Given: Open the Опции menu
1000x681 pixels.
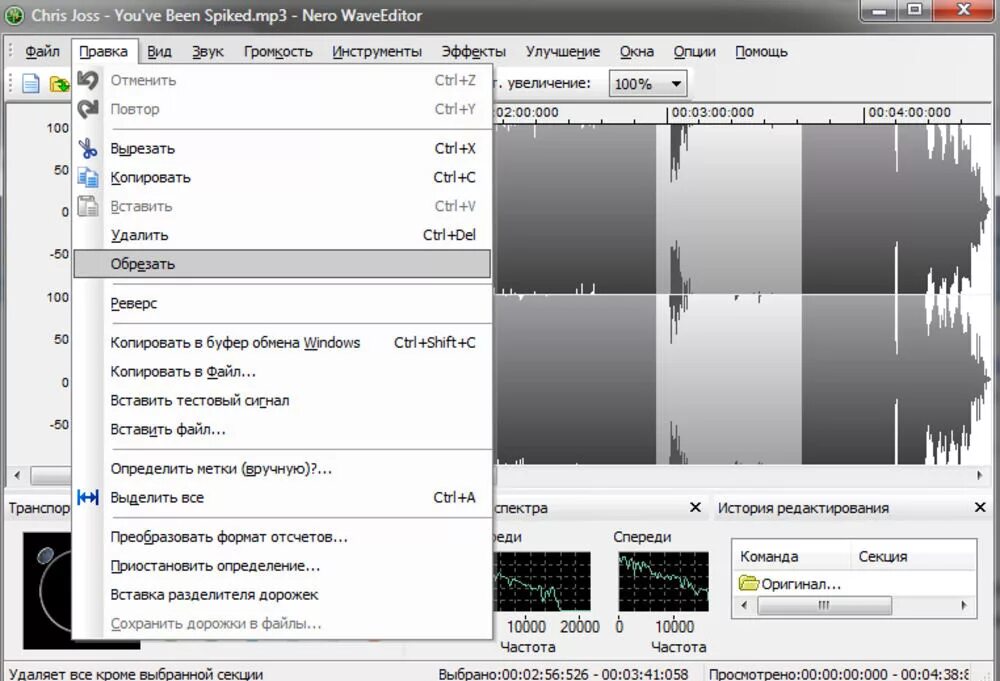Looking at the screenshot, I should pos(695,52).
